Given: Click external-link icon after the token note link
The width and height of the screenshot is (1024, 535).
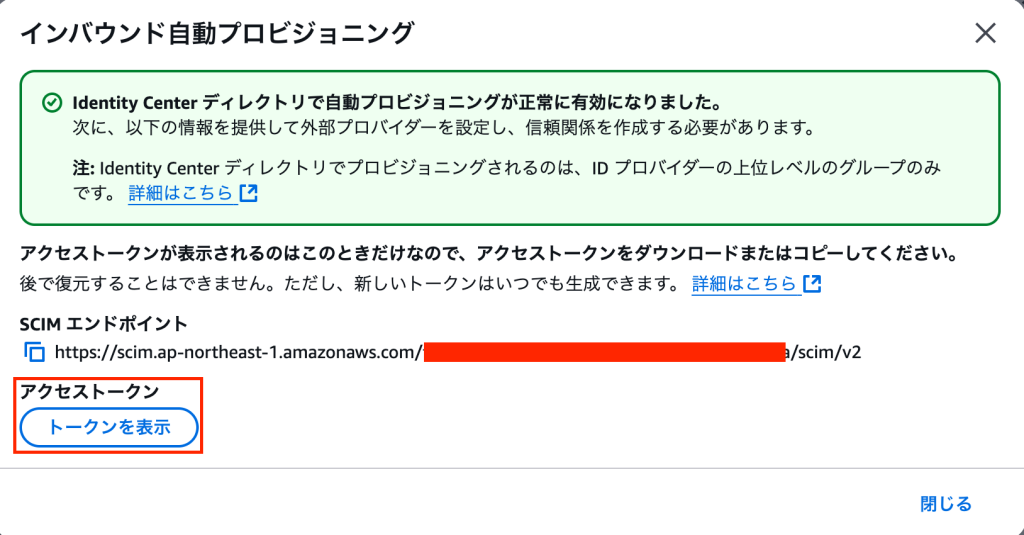Looking at the screenshot, I should click(812, 284).
